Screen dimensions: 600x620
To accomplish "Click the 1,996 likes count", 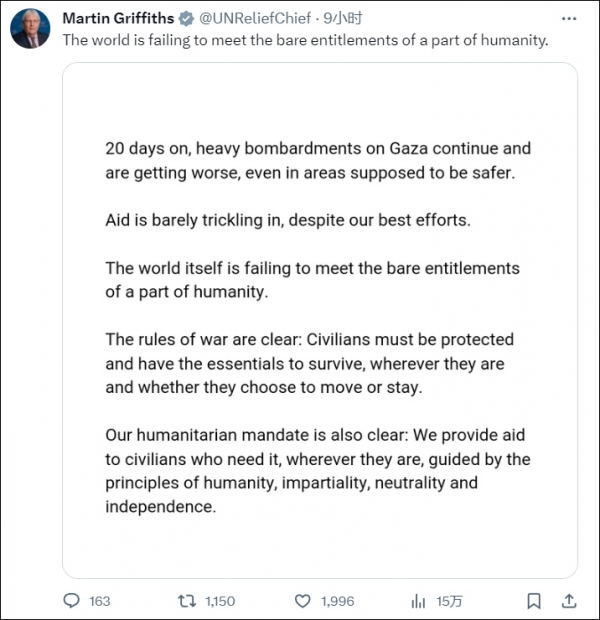I will [x=337, y=601].
